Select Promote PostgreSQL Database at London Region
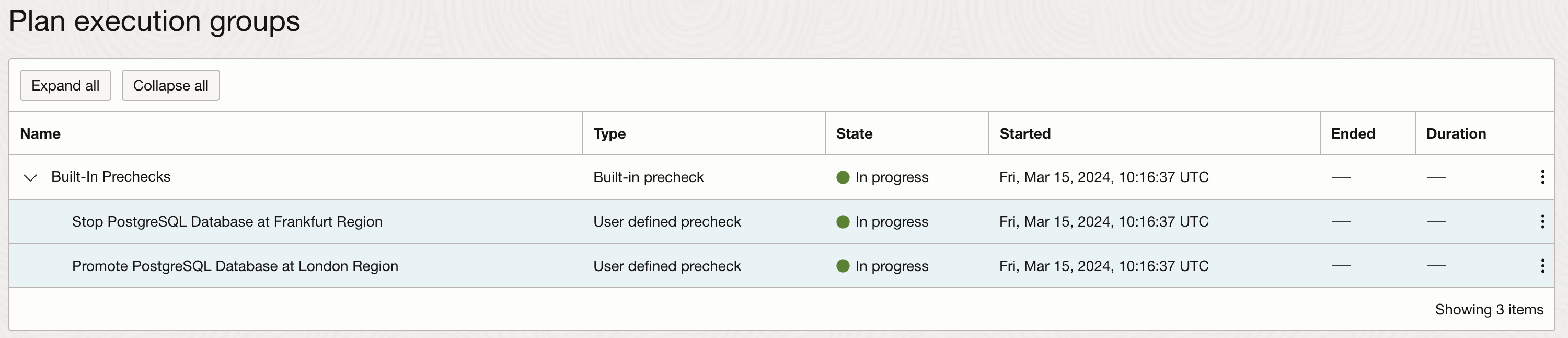Image resolution: width=1568 pixels, height=338 pixels. [x=235, y=266]
